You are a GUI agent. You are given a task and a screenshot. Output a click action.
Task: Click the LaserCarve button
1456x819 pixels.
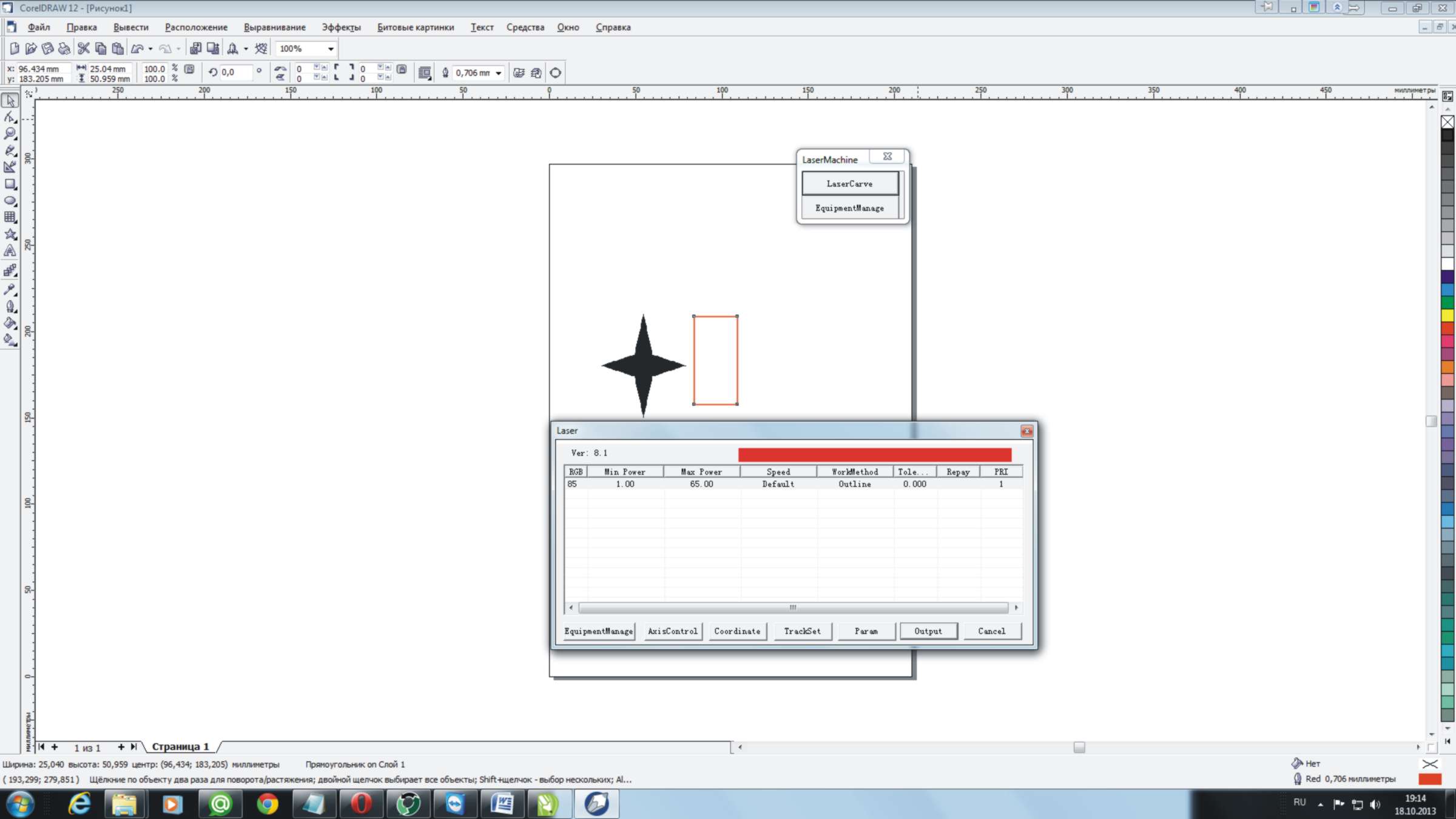[x=849, y=183]
